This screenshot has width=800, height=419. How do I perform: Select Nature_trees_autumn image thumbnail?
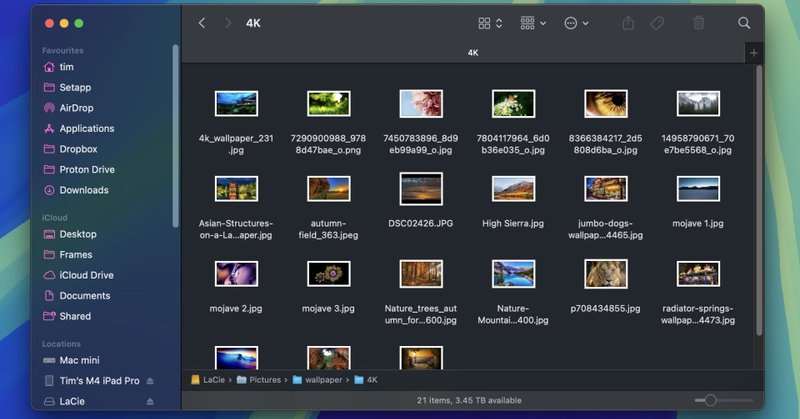coord(421,274)
